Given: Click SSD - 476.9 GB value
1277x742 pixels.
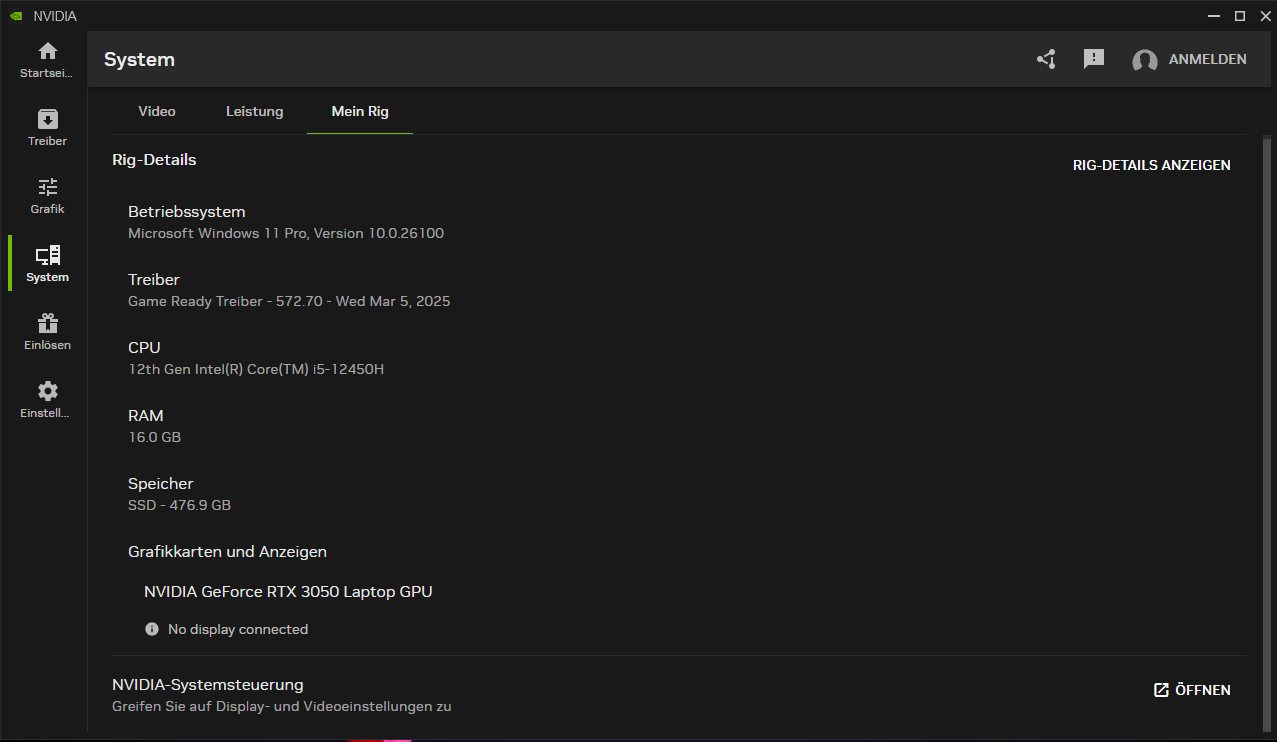Looking at the screenshot, I should tap(179, 505).
